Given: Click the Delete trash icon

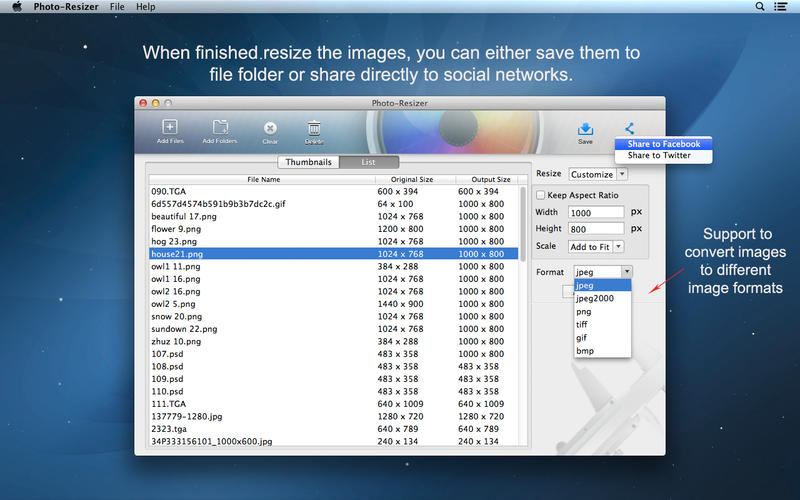Looking at the screenshot, I should (x=314, y=127).
